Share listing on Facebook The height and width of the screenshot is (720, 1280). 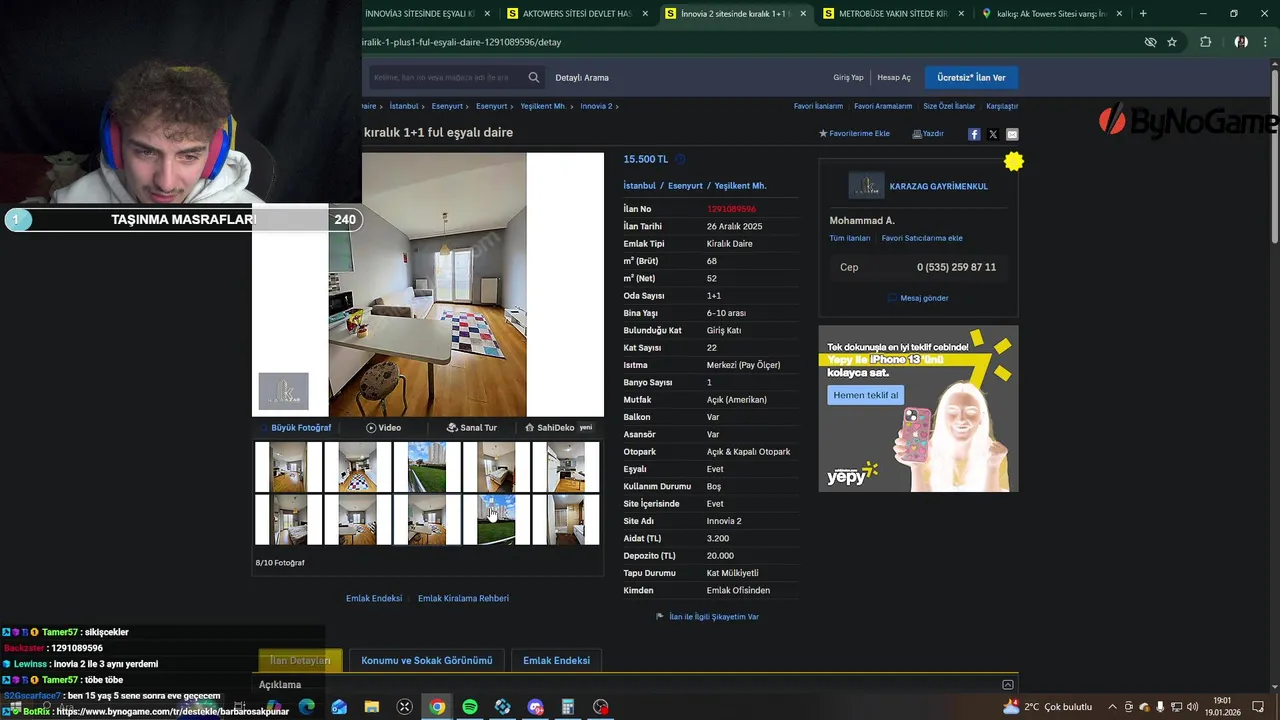(974, 134)
